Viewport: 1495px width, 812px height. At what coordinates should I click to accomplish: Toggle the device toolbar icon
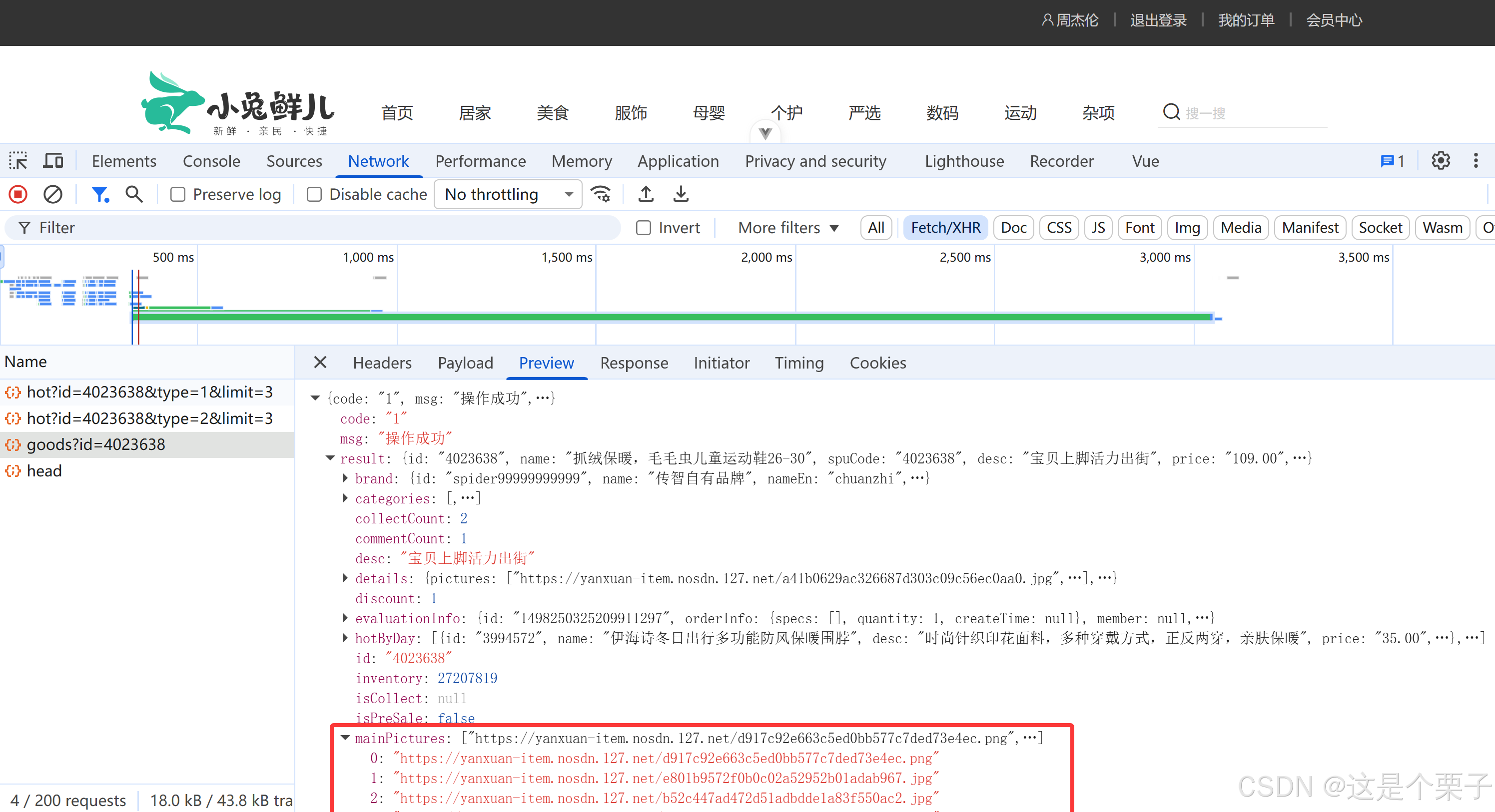tap(53, 161)
